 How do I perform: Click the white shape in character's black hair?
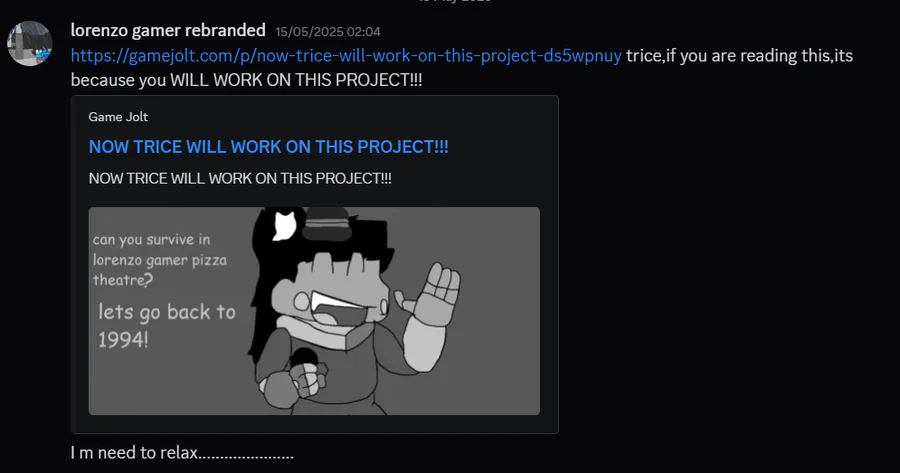click(284, 225)
